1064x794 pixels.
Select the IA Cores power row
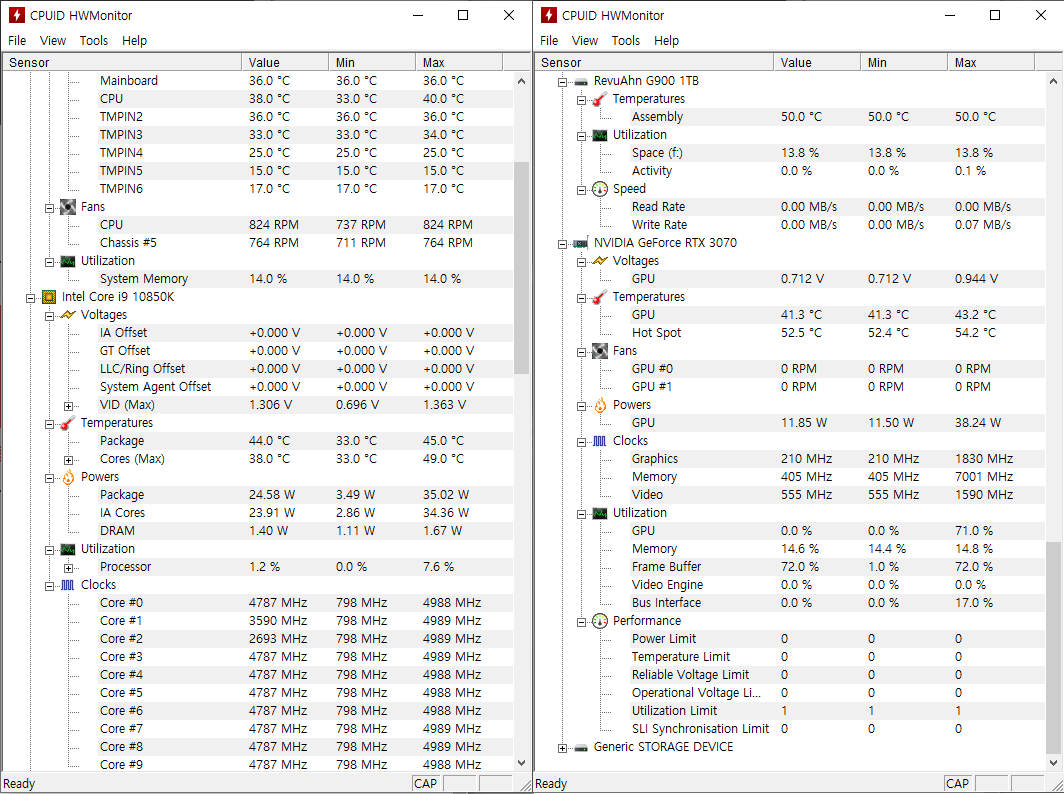pyautogui.click(x=305, y=512)
